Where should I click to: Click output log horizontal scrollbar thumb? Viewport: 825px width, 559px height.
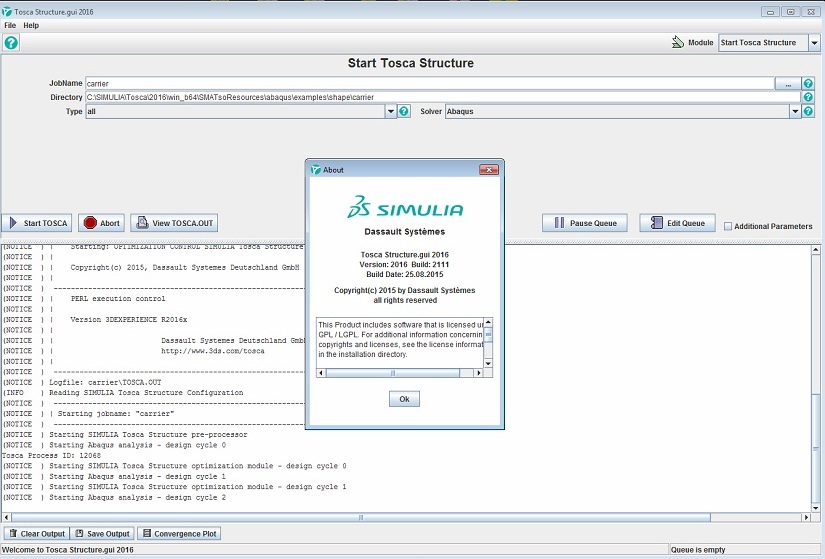[x=361, y=517]
